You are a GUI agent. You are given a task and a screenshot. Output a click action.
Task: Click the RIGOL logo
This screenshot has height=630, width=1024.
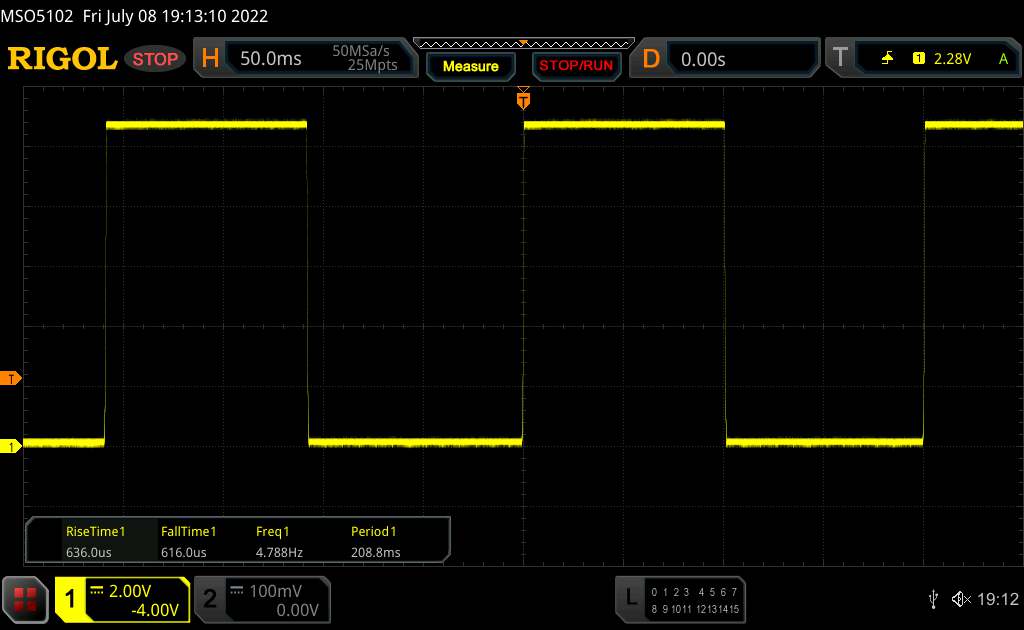pyautogui.click(x=62, y=59)
